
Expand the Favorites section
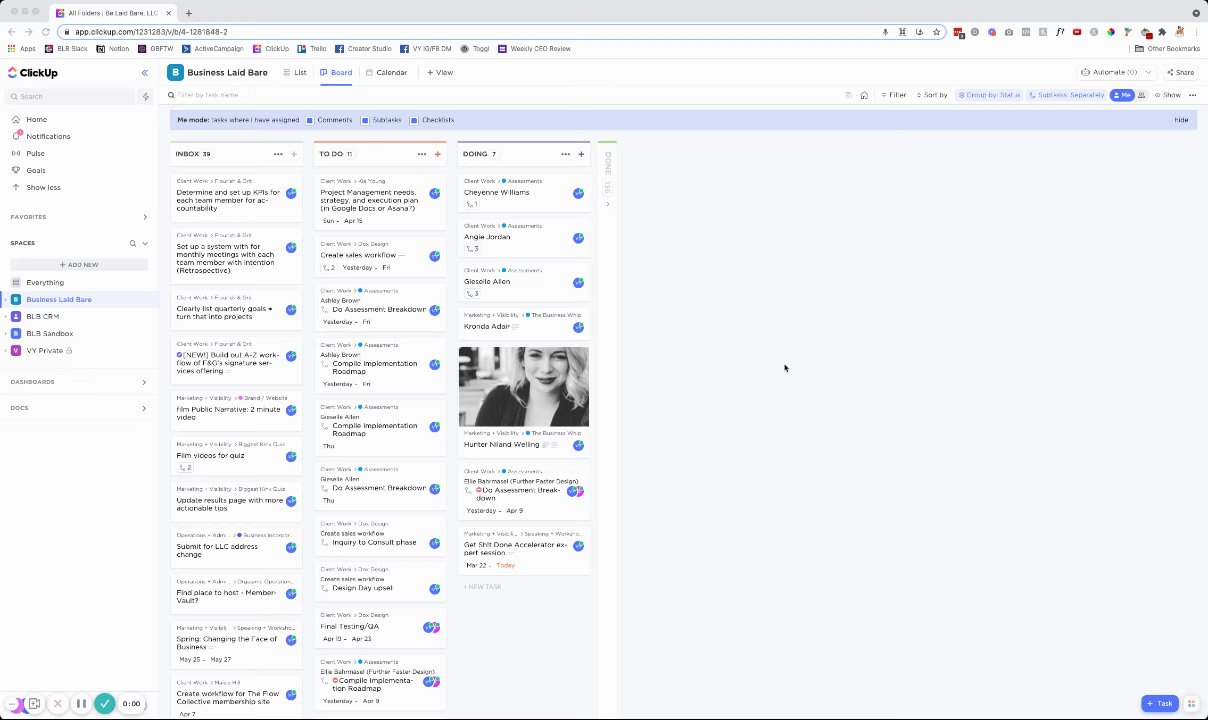(145, 217)
